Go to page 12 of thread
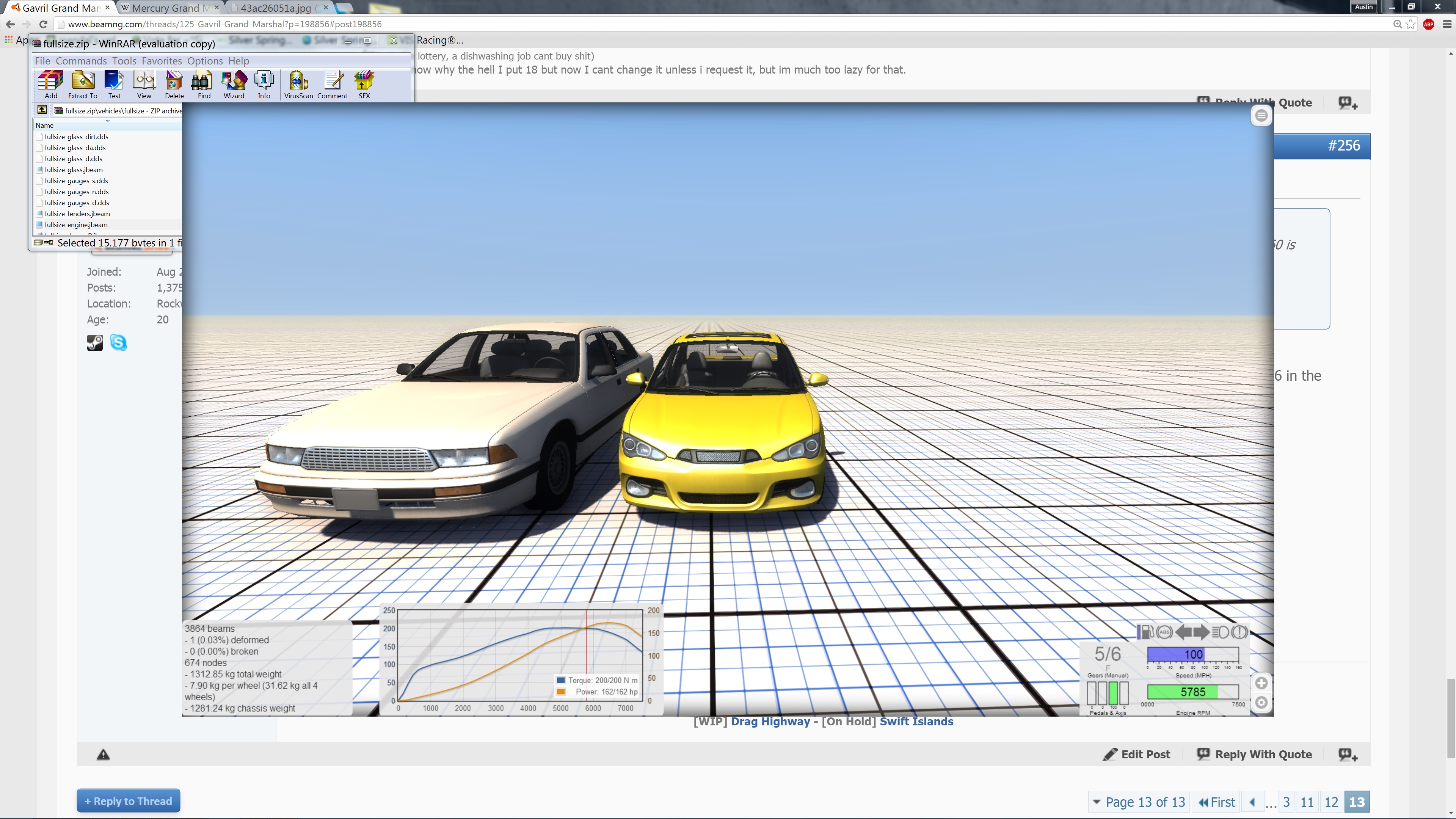This screenshot has height=819, width=1456. [1331, 802]
